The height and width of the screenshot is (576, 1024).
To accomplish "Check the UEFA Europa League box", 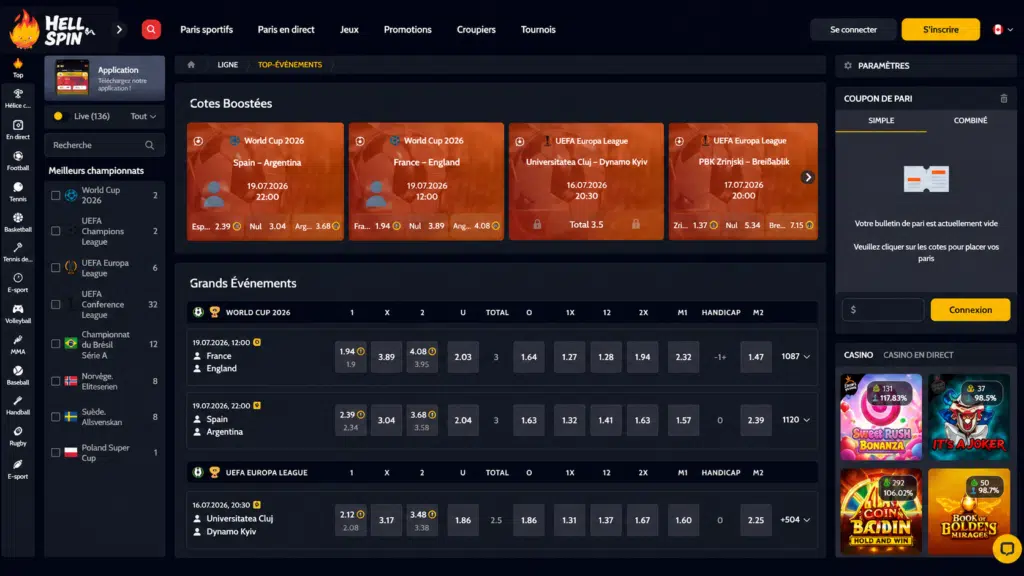I will (56, 268).
